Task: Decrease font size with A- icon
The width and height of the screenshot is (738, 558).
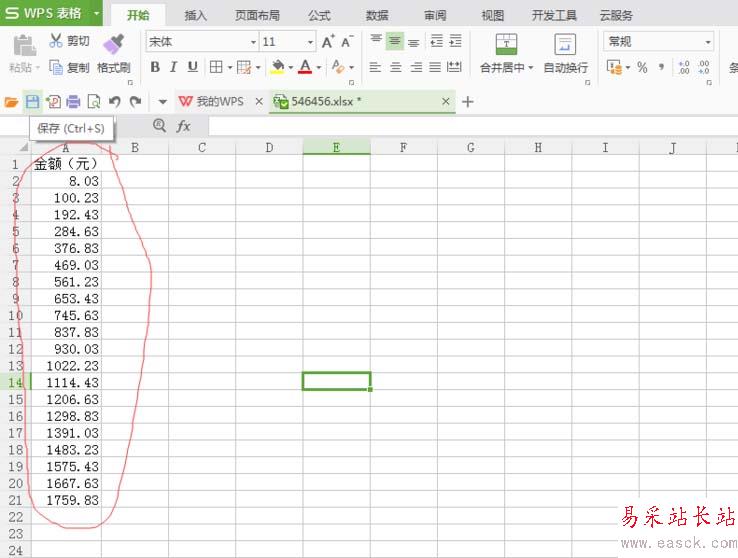Action: [x=347, y=41]
